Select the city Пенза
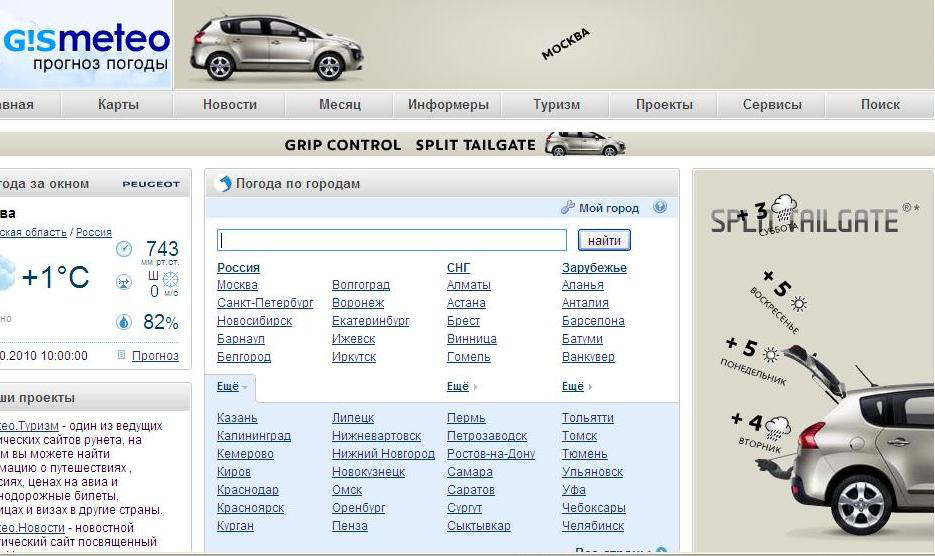 click(x=350, y=526)
